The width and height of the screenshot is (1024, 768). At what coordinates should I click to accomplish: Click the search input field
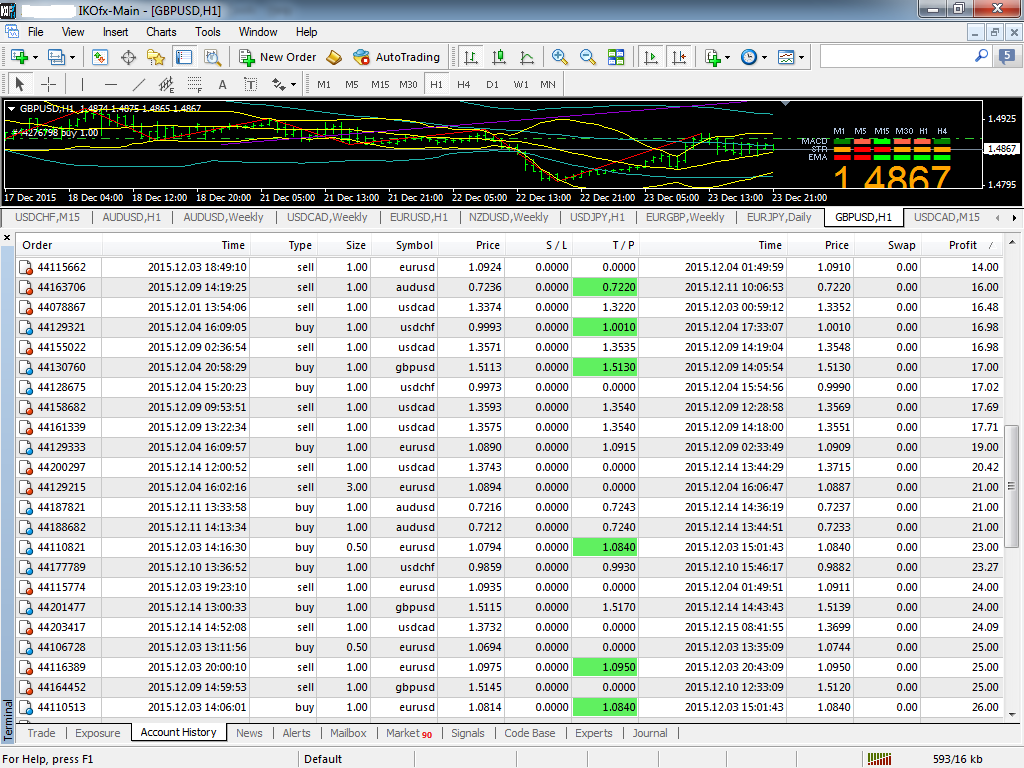pos(897,57)
